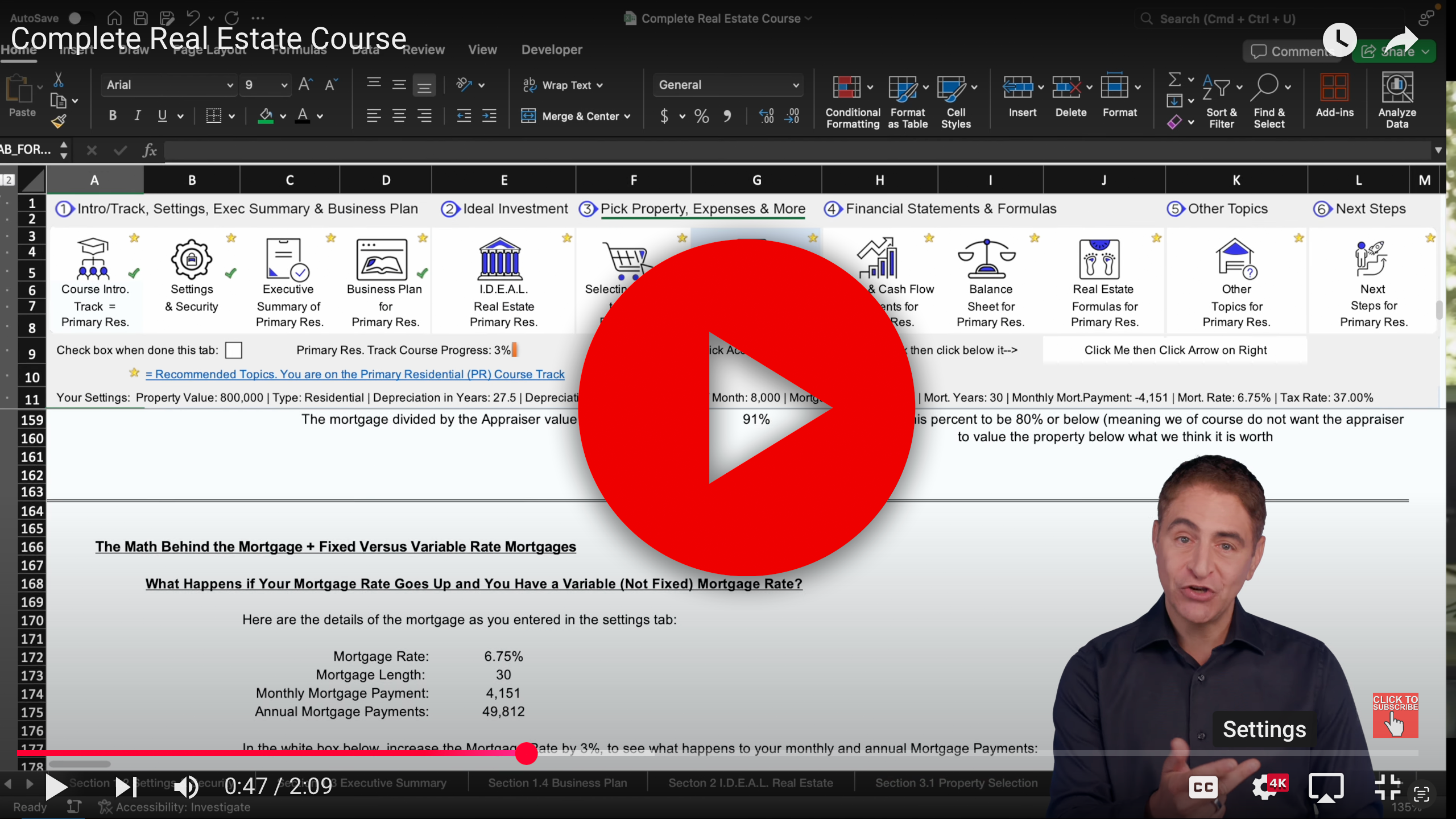Screen dimensions: 1456x819
Task: Click the Center text alignment icon
Action: (399, 116)
